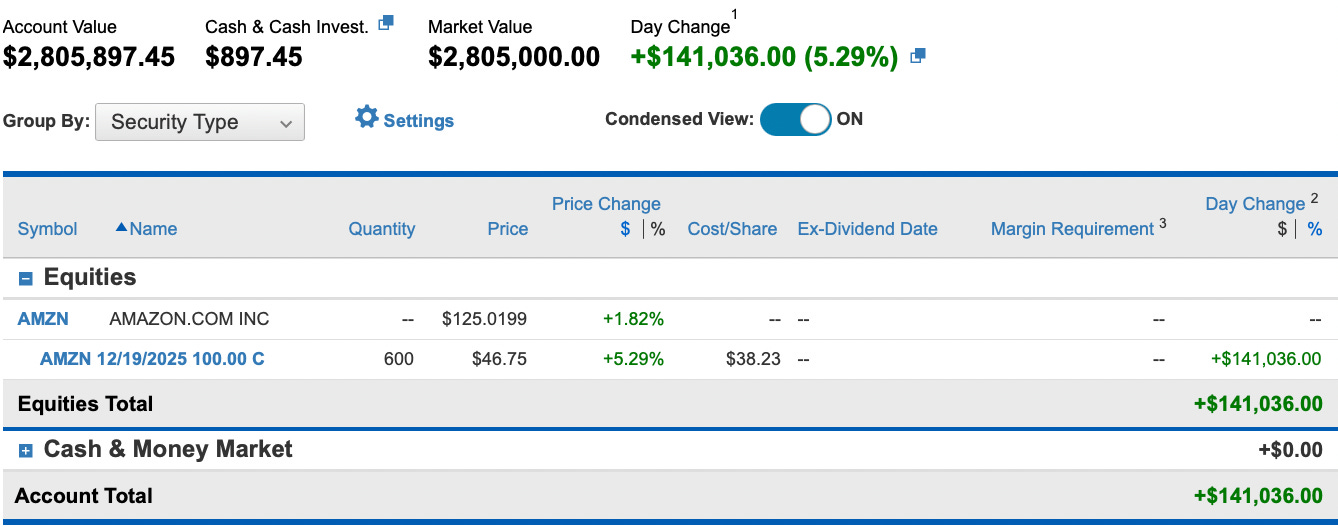
Task: Click the +$141,036.00 value in option row
Action: click(x=1266, y=358)
